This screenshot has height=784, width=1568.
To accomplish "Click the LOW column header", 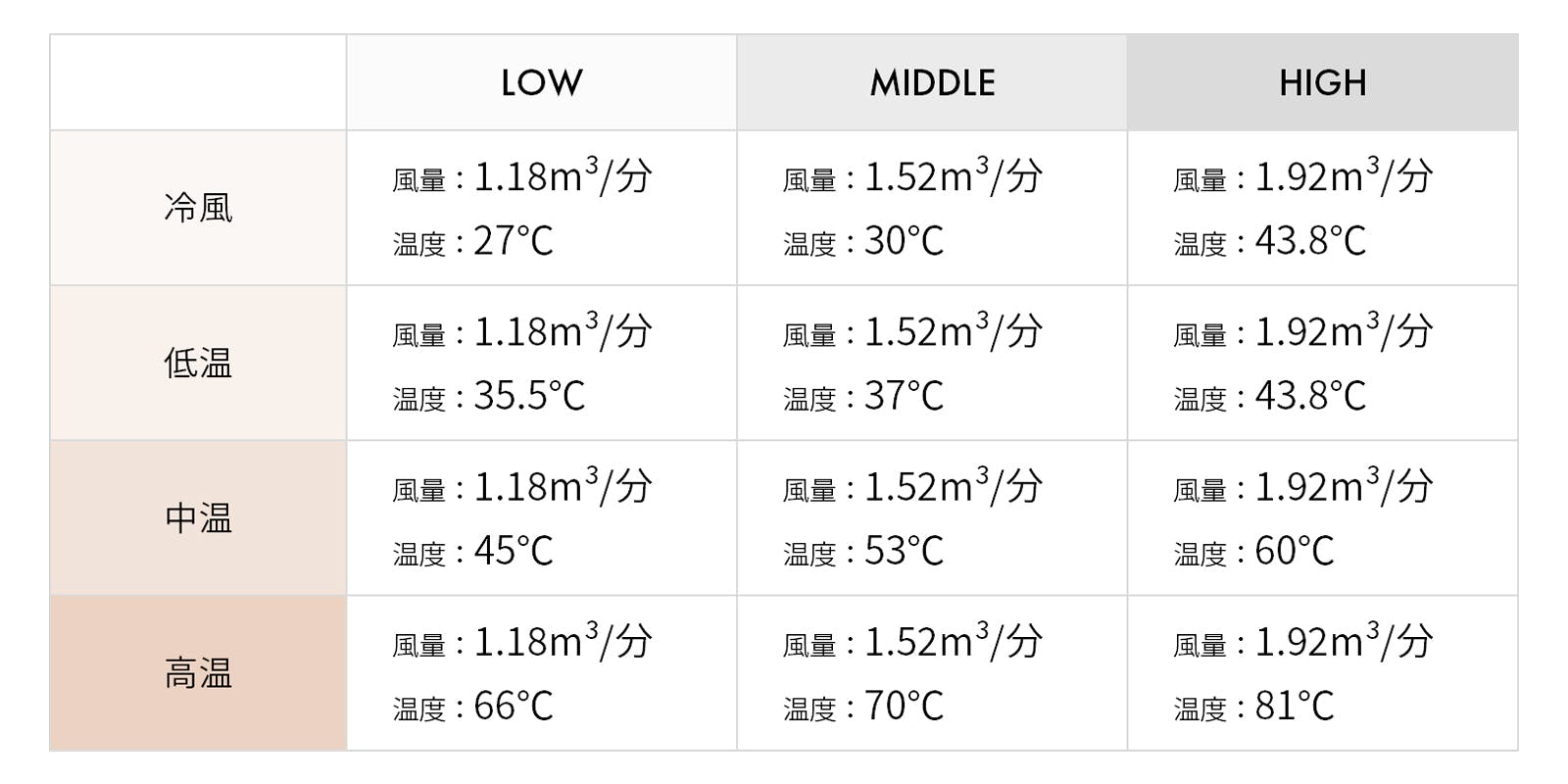I will point(541,83).
